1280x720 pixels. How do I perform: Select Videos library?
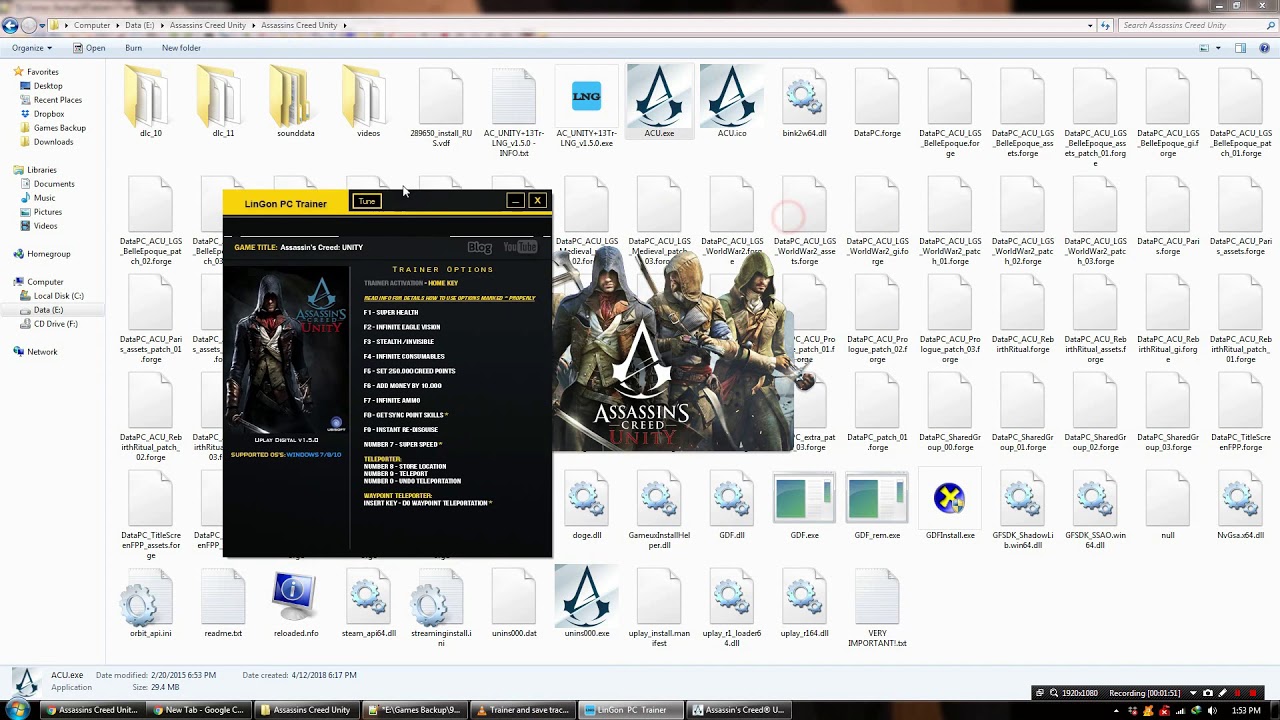coord(45,226)
